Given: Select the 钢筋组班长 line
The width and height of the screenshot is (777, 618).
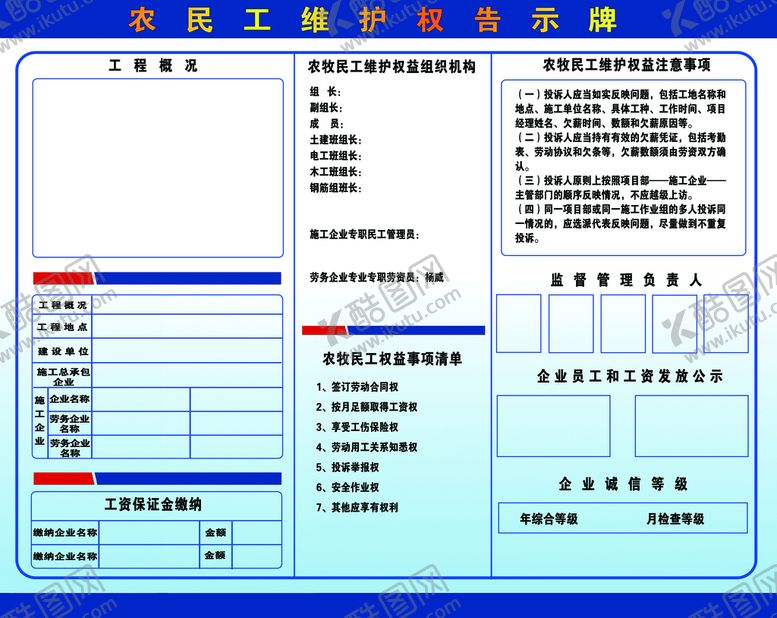Looking at the screenshot, I should [335, 188].
